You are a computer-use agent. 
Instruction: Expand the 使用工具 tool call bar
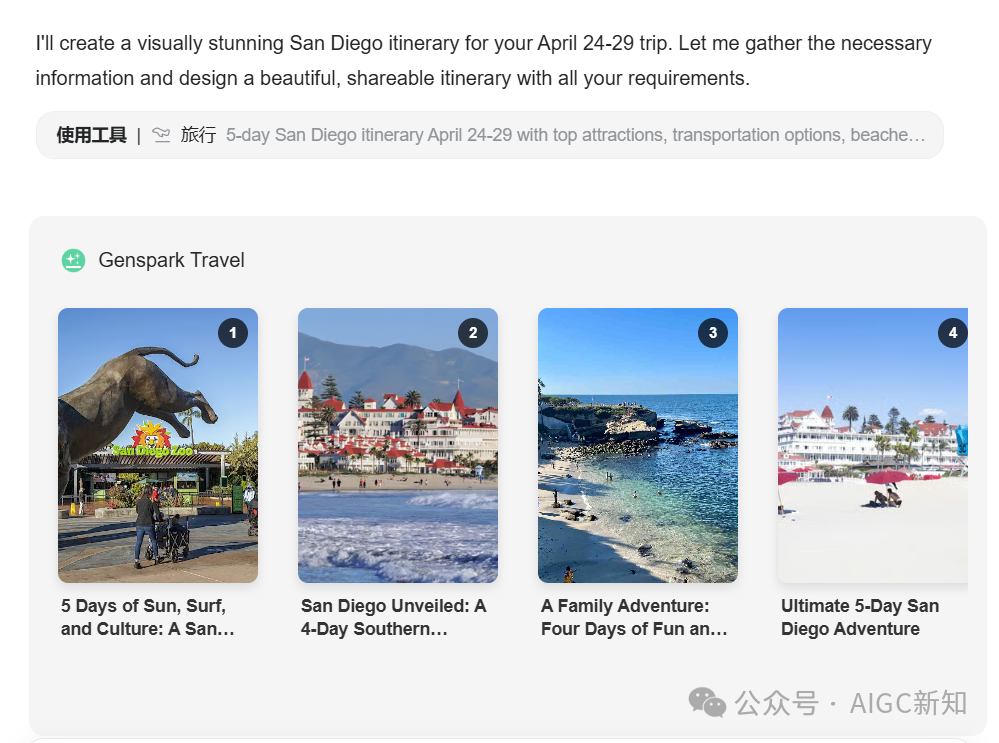click(489, 135)
